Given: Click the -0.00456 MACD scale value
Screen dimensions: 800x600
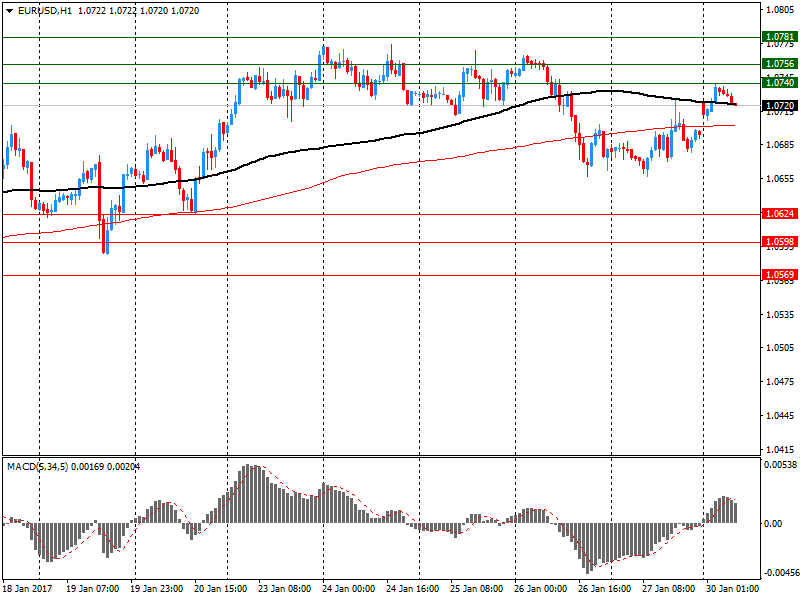Looking at the screenshot, I should point(780,572).
